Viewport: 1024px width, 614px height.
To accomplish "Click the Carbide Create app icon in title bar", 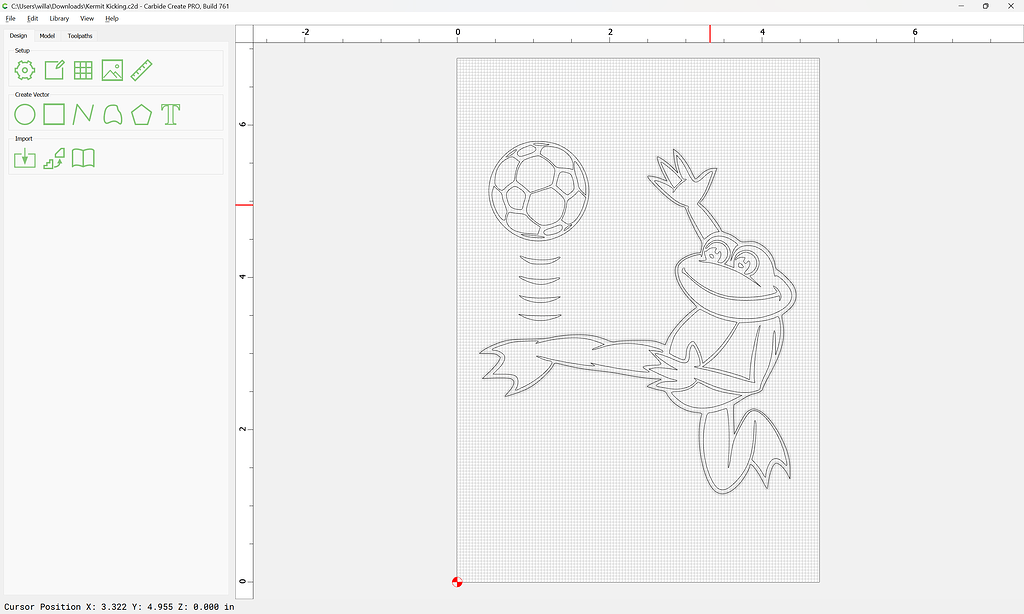I will click(x=5, y=6).
